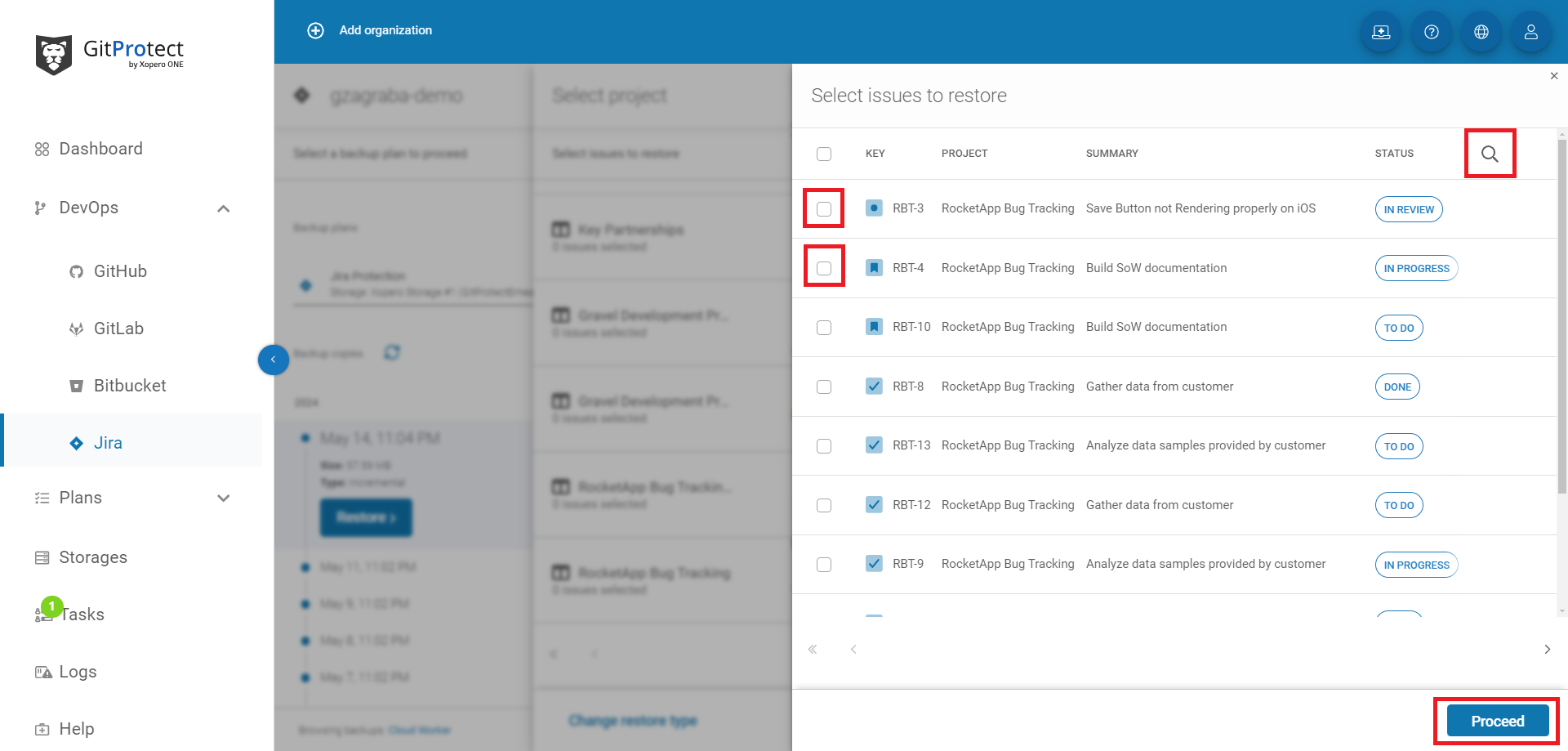Open the search in issues panel
The width and height of the screenshot is (1568, 751).
pyautogui.click(x=1490, y=153)
